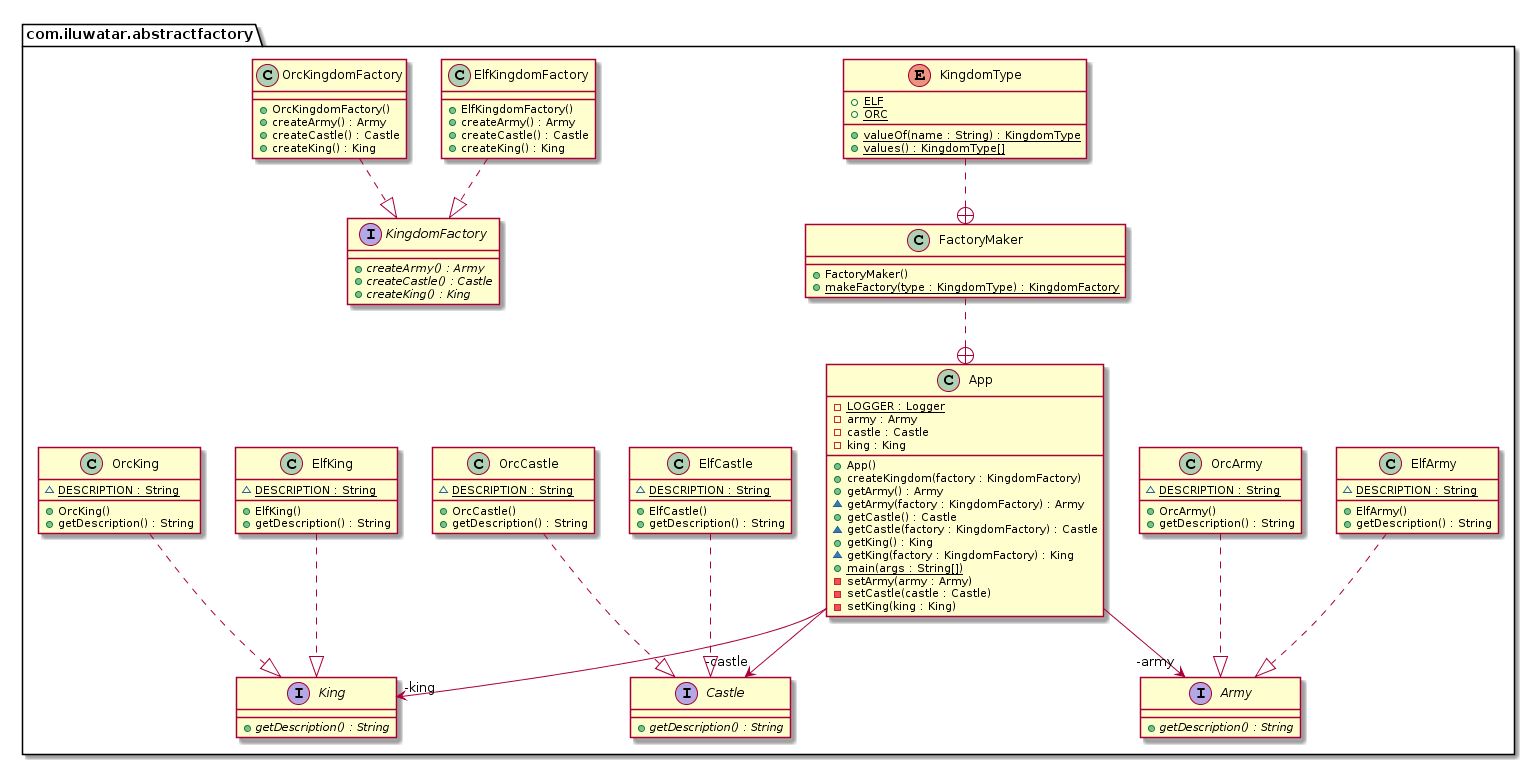Click the nesting circle-plus above FactoryMaker
Viewport: 1535px width, 765px height.
[965, 215]
